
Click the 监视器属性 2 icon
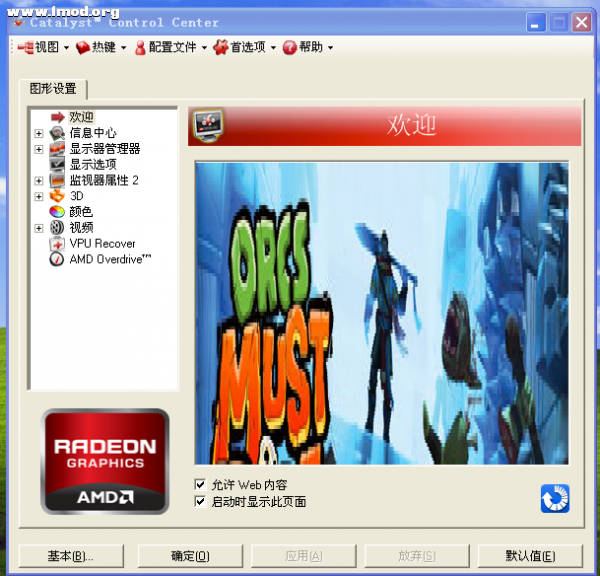click(57, 180)
